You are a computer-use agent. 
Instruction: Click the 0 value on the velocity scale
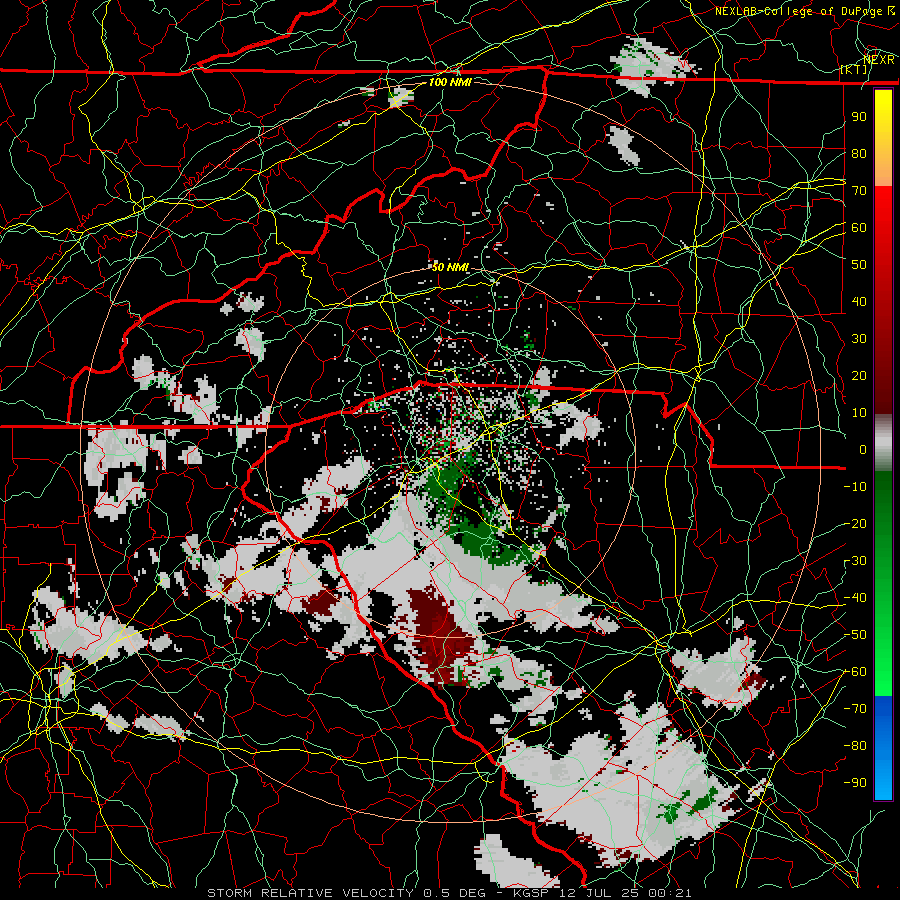tap(863, 450)
